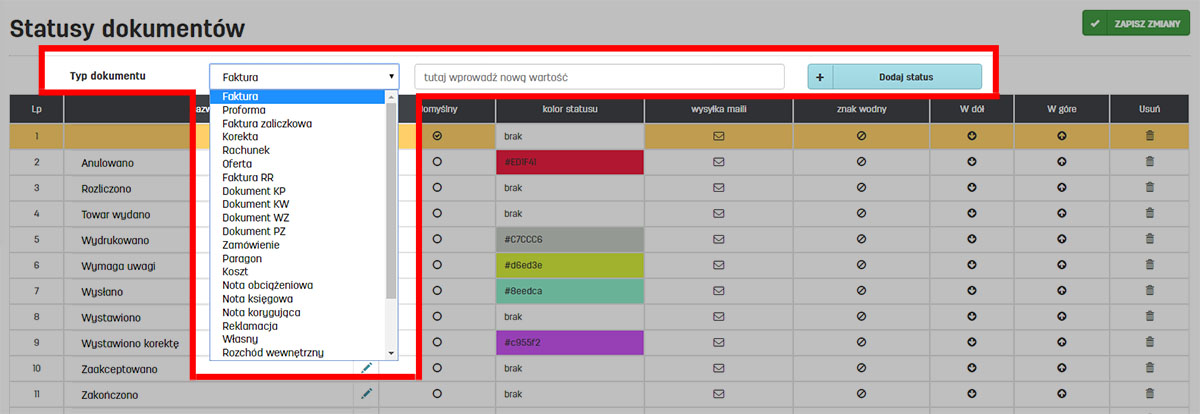Select default radio for Wystawiono korektę
Viewport: 1200px width, 414px height.
click(437, 343)
